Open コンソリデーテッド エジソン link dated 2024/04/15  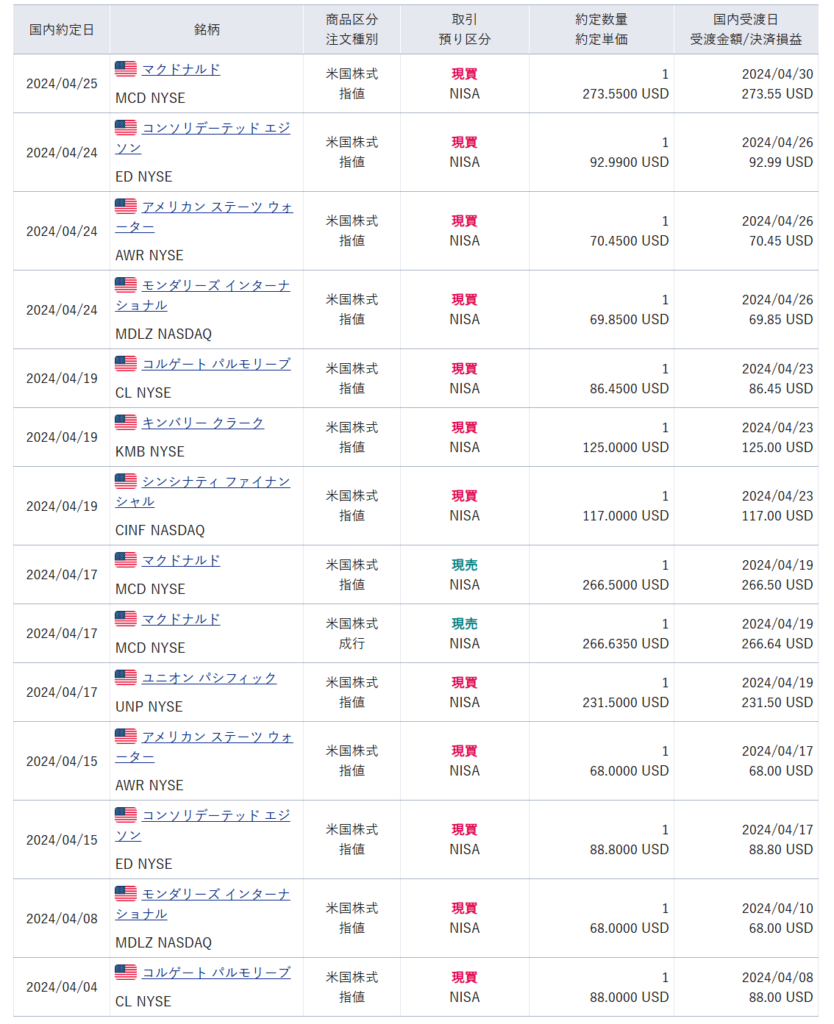(215, 816)
